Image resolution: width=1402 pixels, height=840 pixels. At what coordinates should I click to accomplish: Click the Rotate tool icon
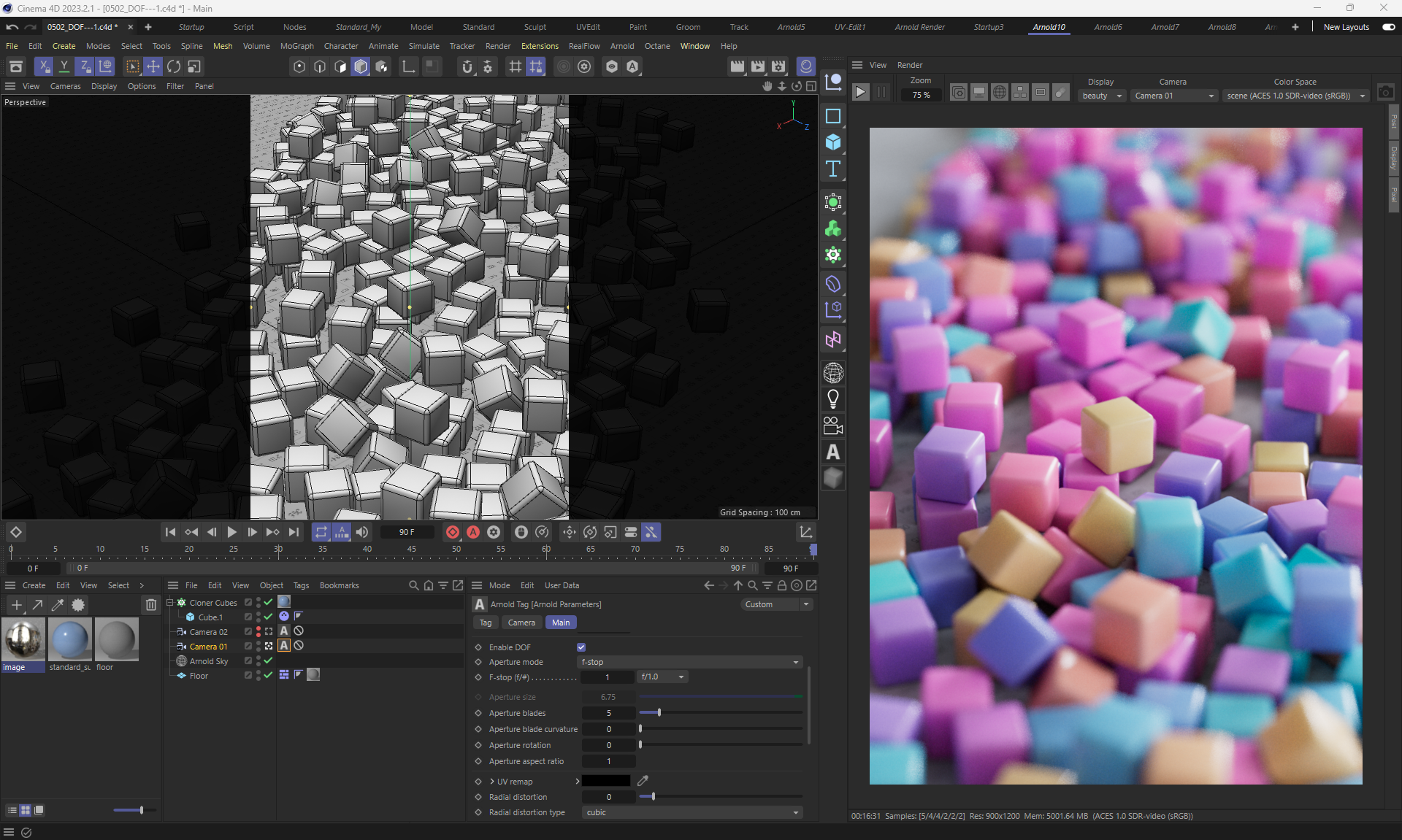tap(174, 66)
